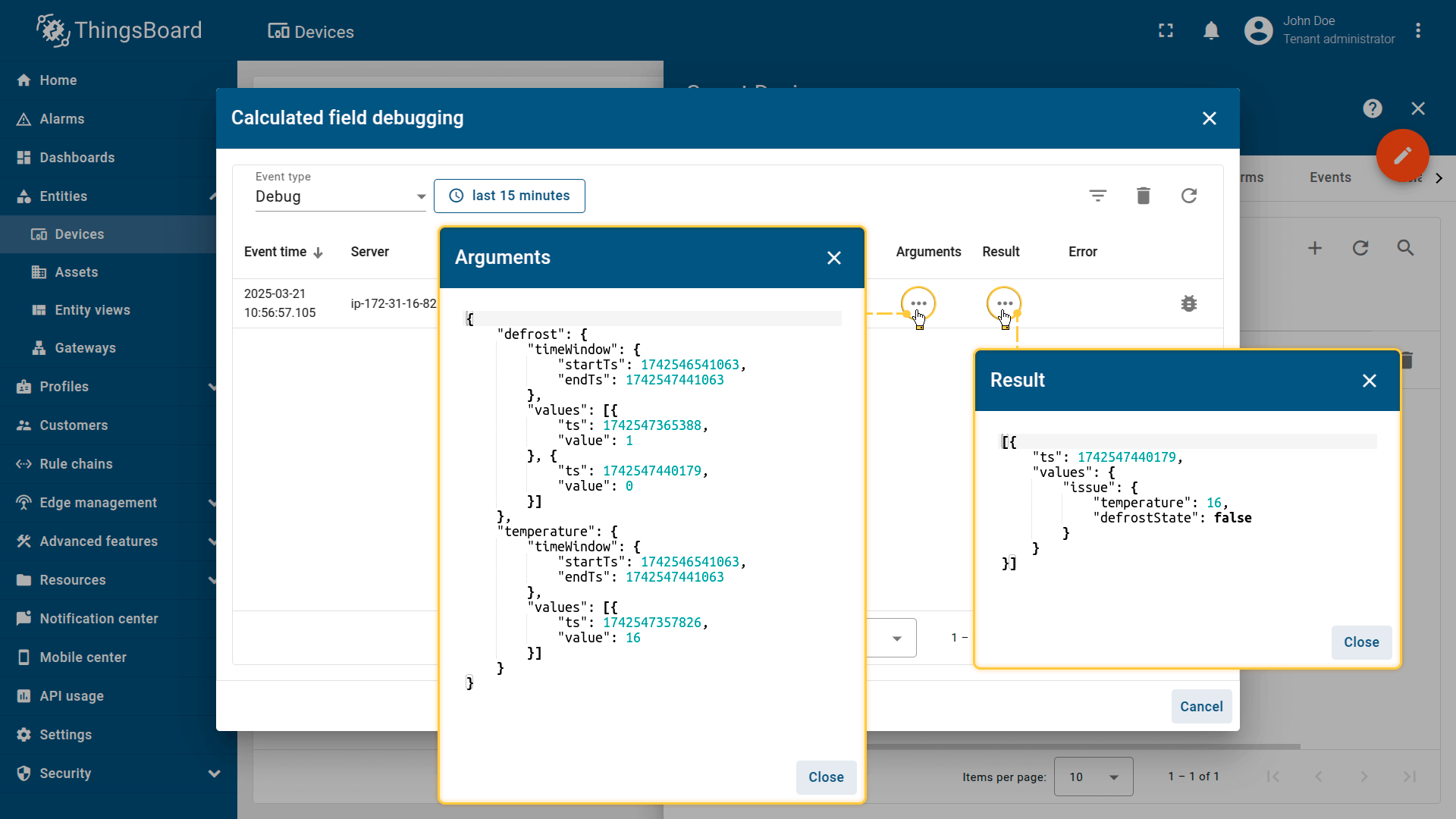Screen dimensions: 1456x819
Task: Open Result ellipsis in event row
Action: [x=1004, y=303]
